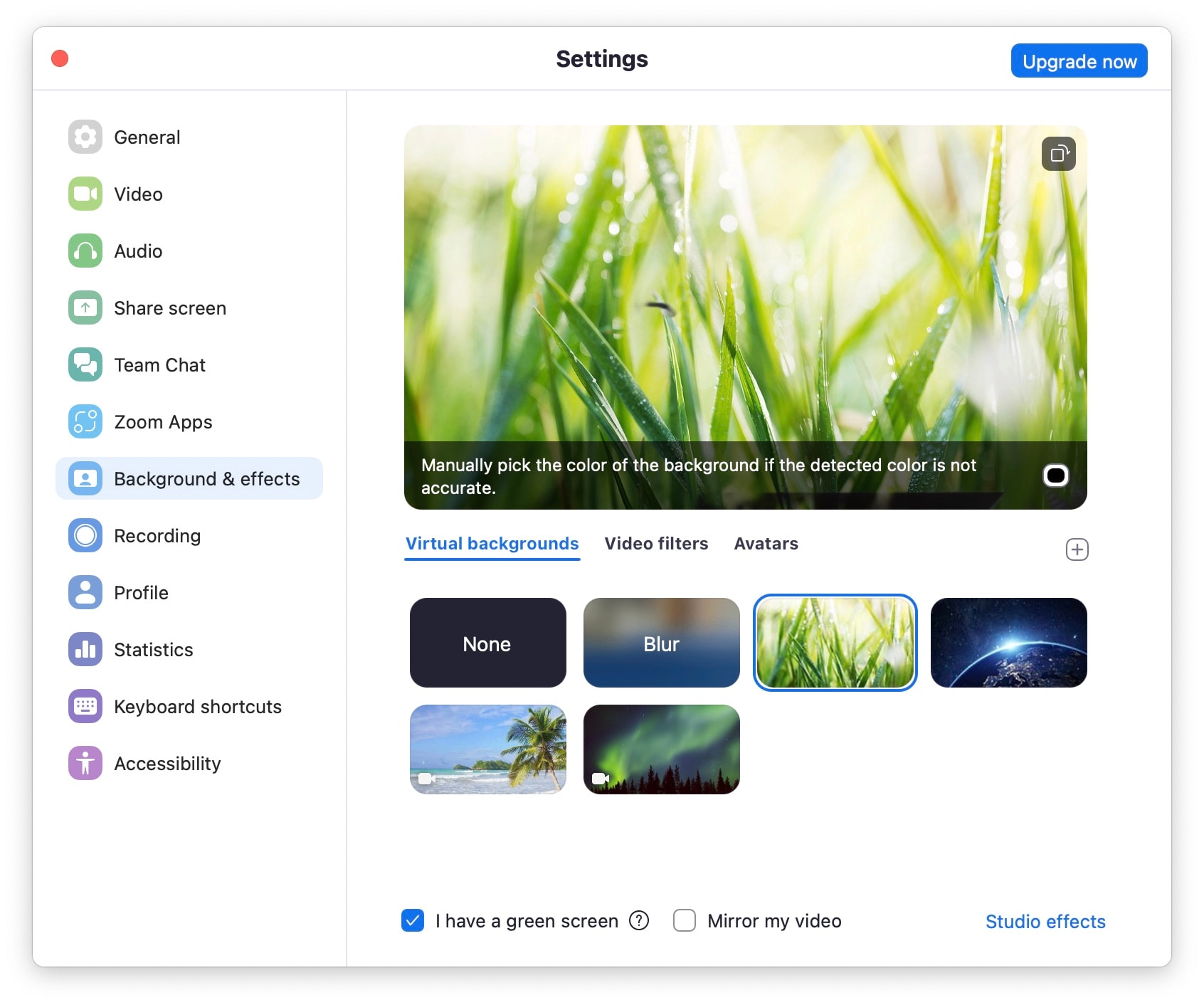1204x1005 pixels.
Task: Select None background option
Action: (x=488, y=643)
